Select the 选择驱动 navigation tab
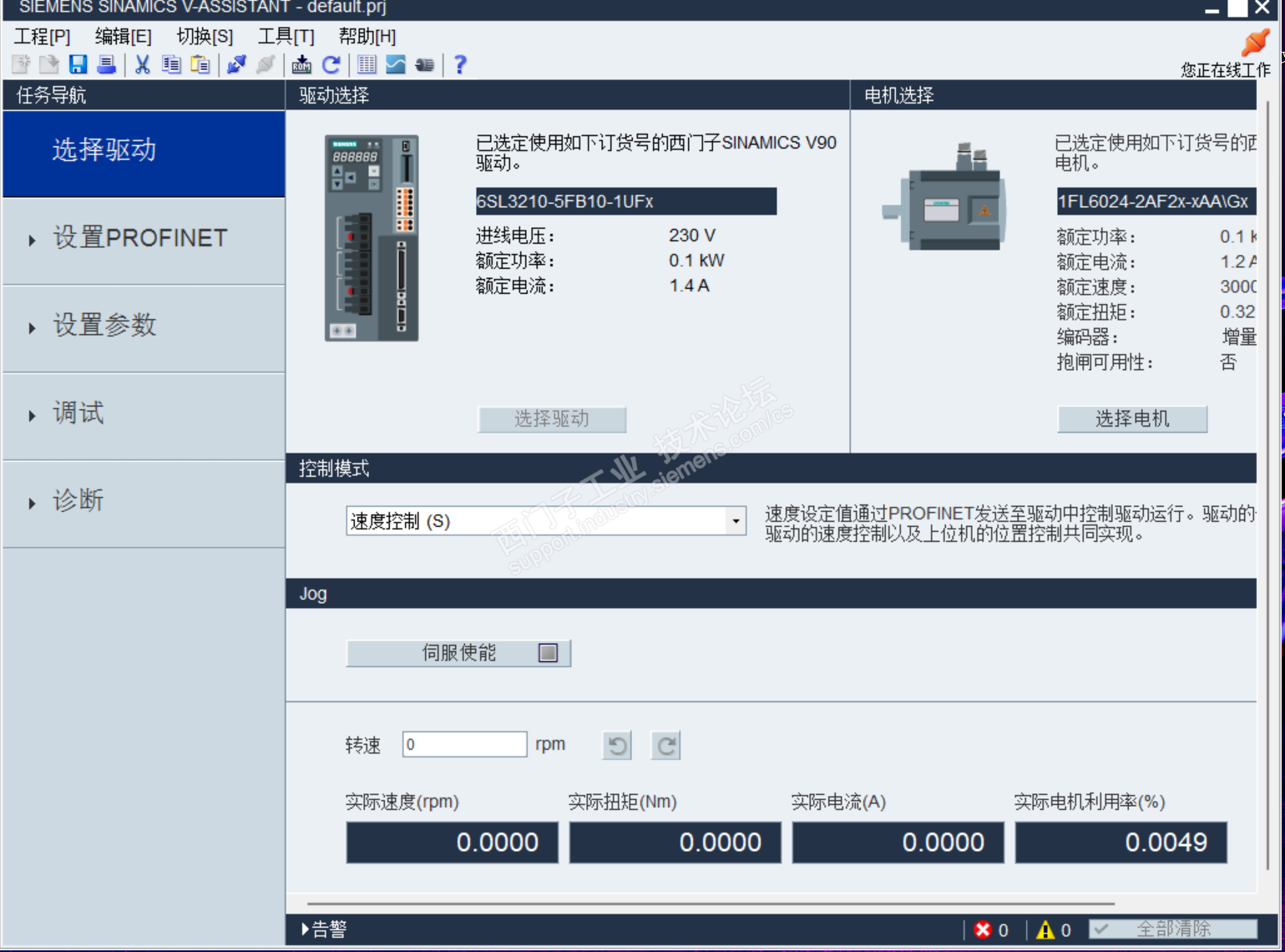1285x952 pixels. tap(144, 154)
